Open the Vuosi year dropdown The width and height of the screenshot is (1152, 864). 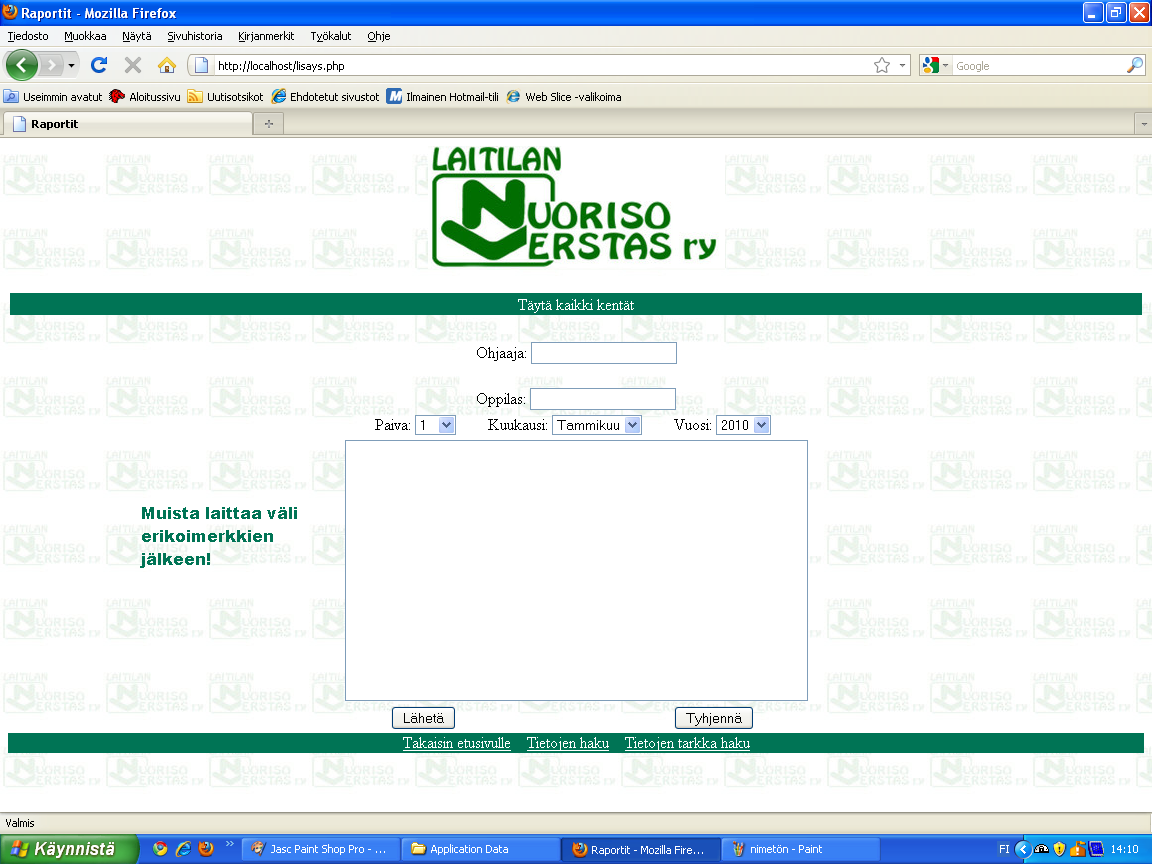pyautogui.click(x=743, y=425)
